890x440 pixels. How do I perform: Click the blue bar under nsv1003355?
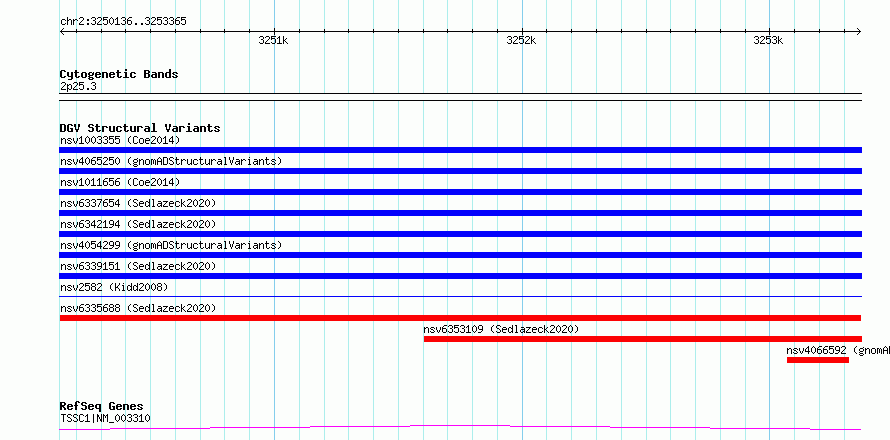point(460,150)
